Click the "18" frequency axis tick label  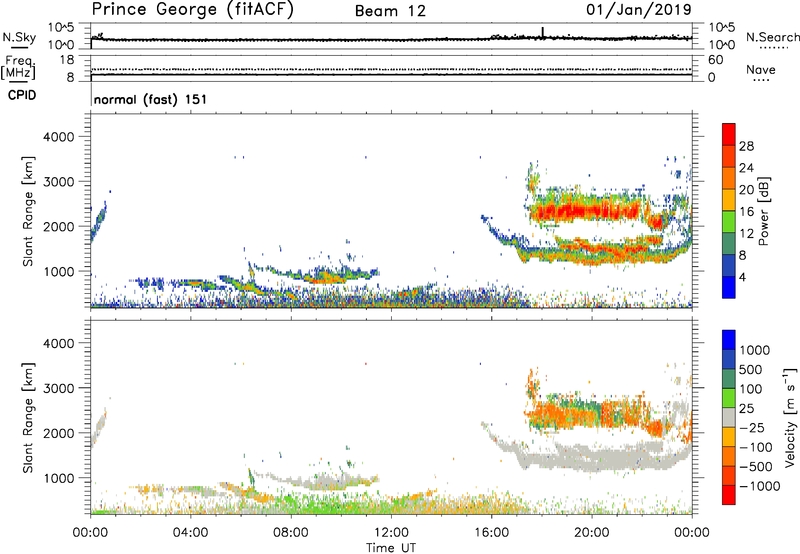[x=67, y=60]
